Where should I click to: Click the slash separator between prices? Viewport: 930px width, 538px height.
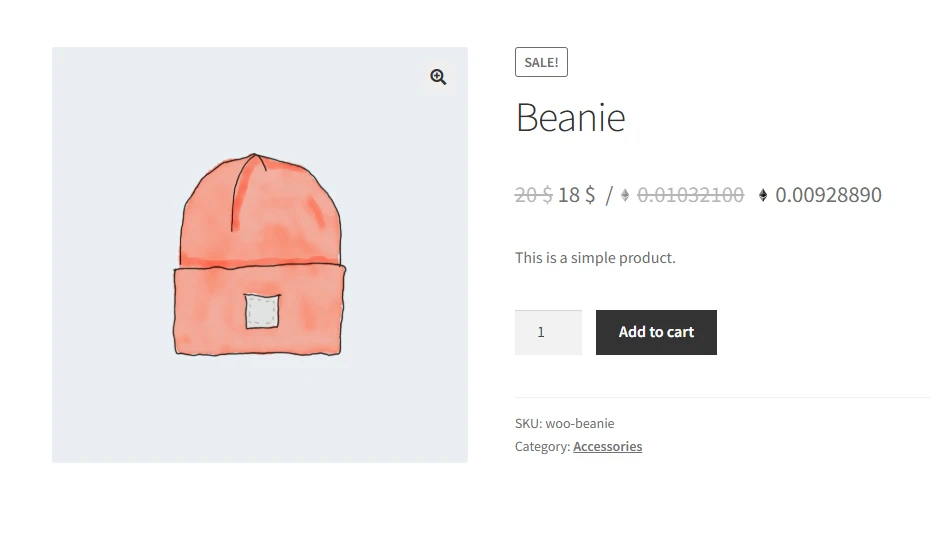(x=609, y=195)
